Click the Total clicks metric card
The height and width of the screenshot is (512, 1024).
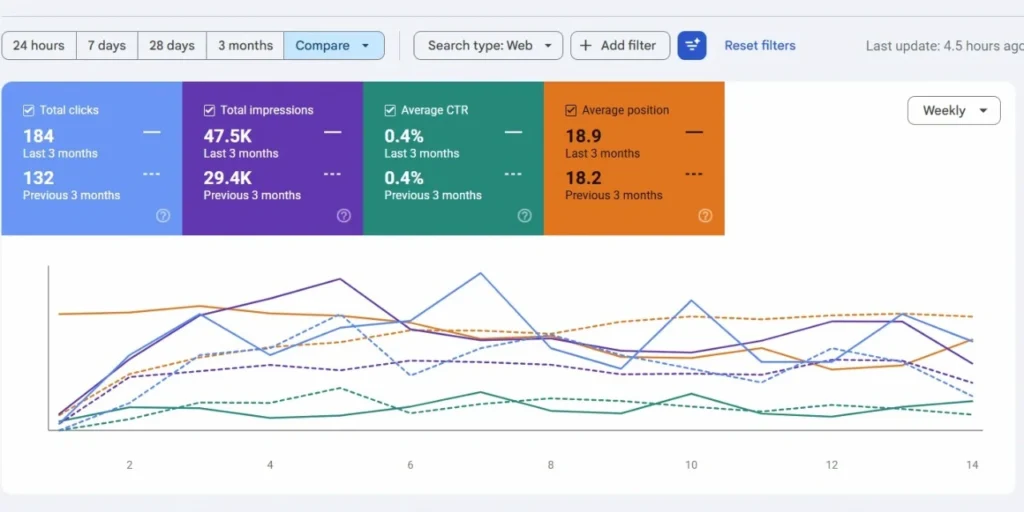91,158
